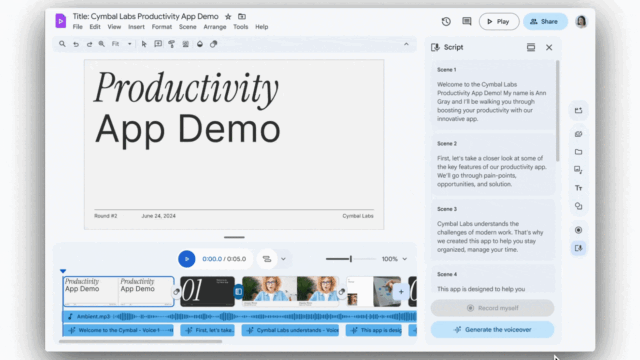The height and width of the screenshot is (360, 640).
Task: Open the version history clock icon
Action: coord(446,22)
